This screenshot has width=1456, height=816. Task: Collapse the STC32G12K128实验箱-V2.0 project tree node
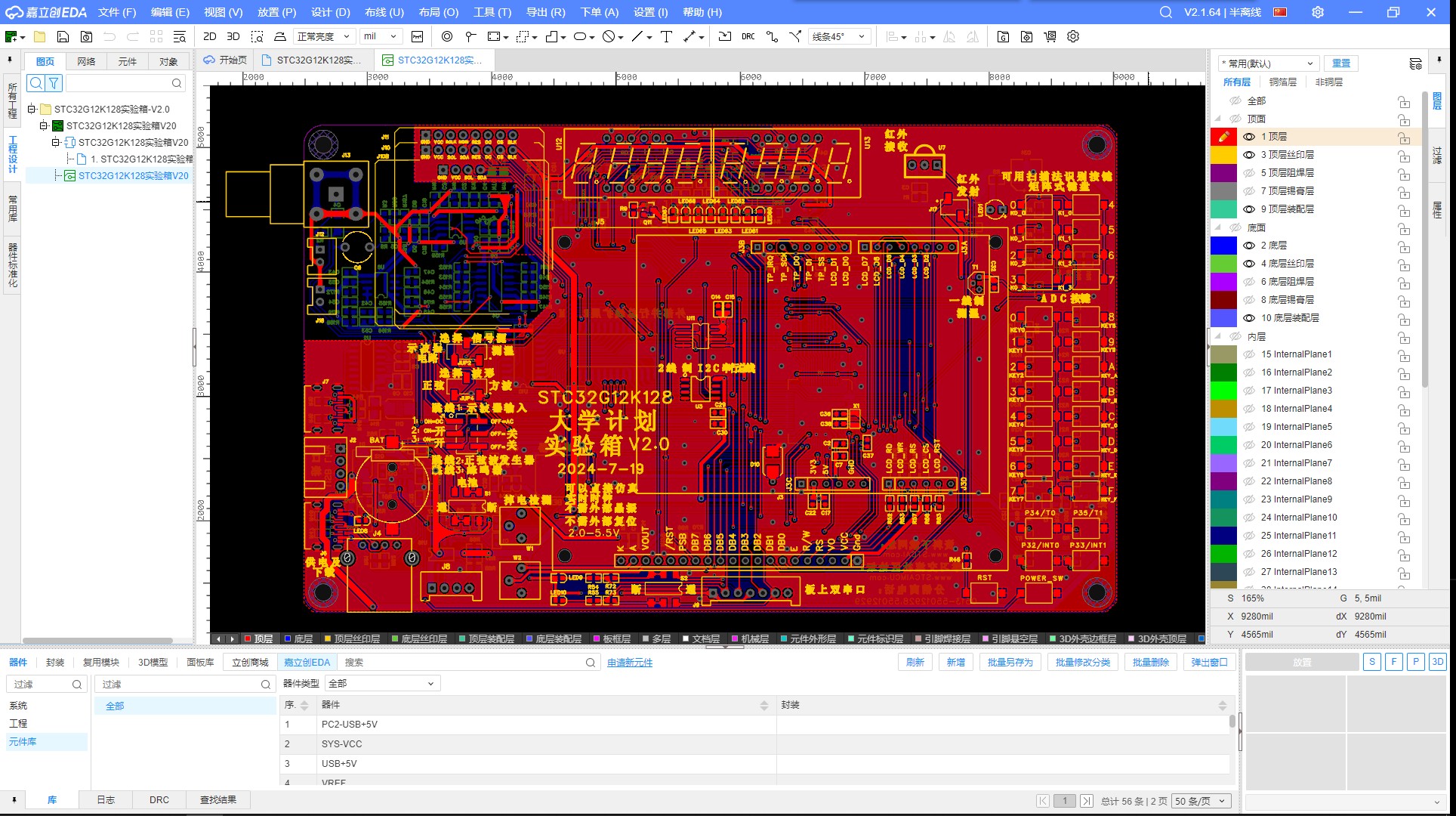[x=31, y=109]
